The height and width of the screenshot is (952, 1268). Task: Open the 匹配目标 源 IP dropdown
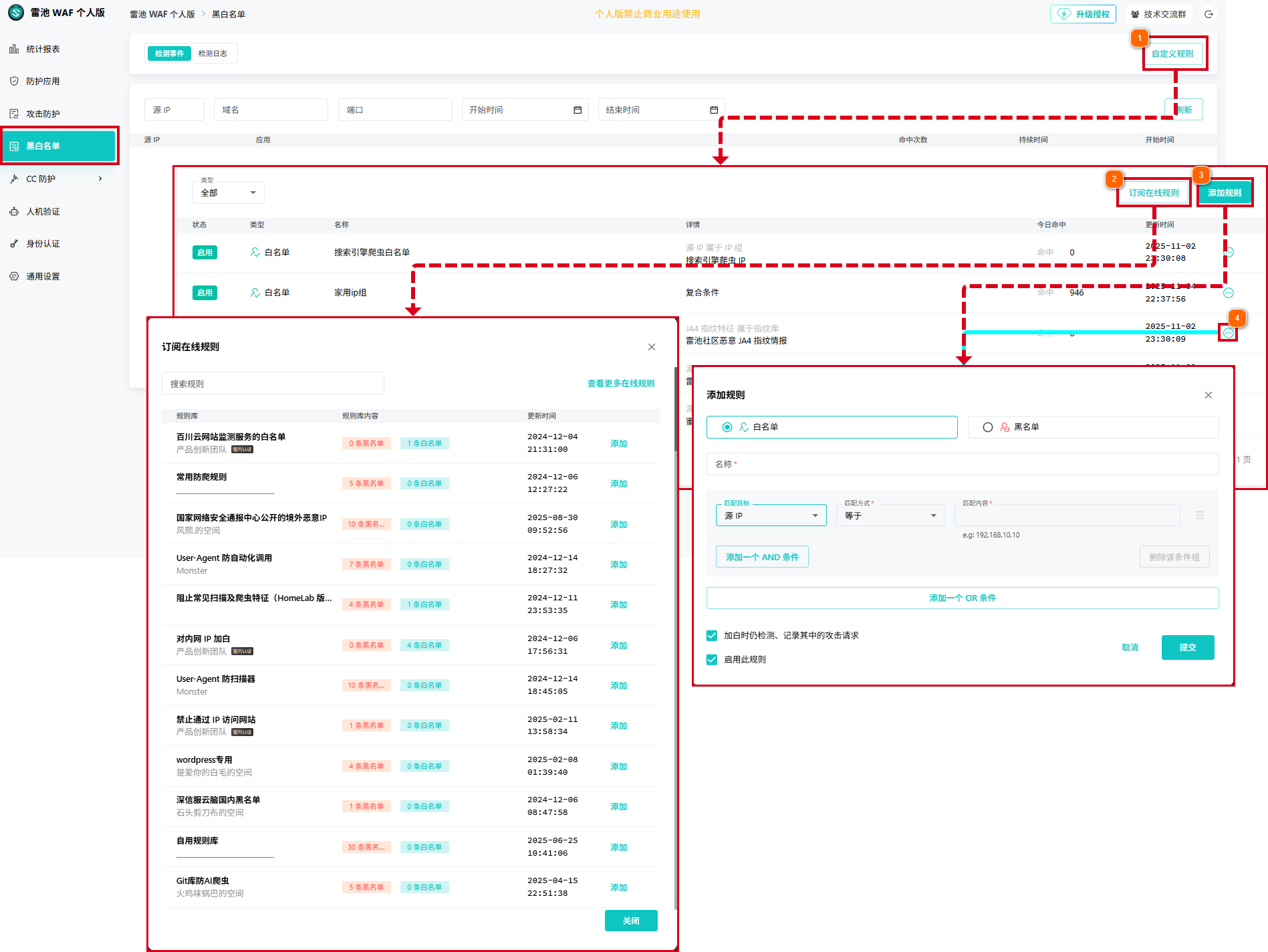coord(771,515)
